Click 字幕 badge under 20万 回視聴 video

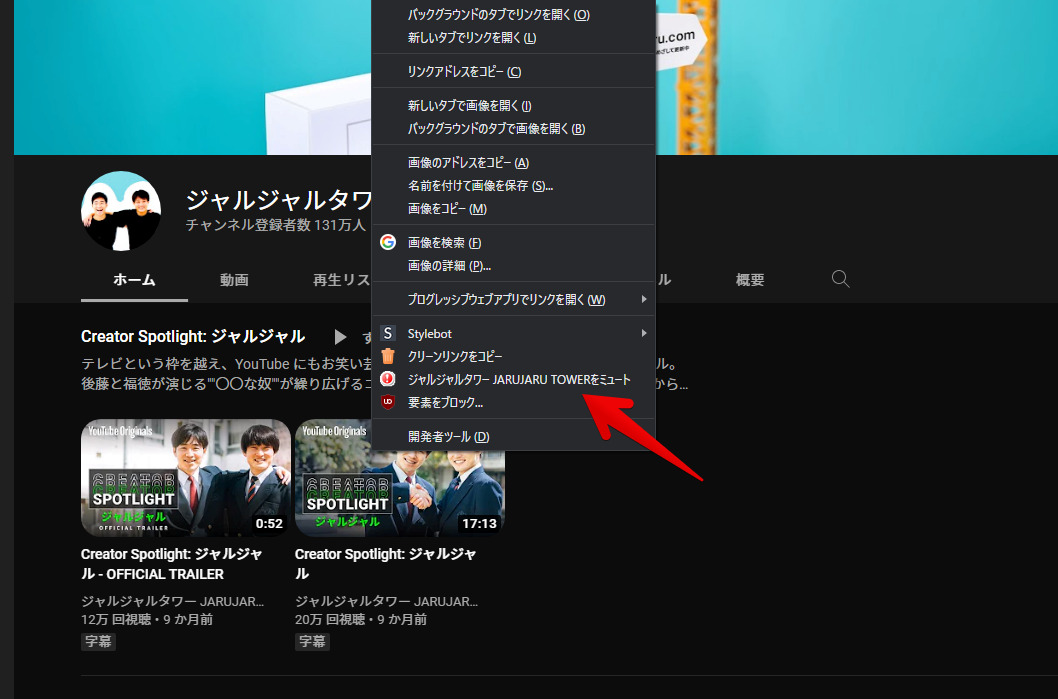pyautogui.click(x=312, y=641)
